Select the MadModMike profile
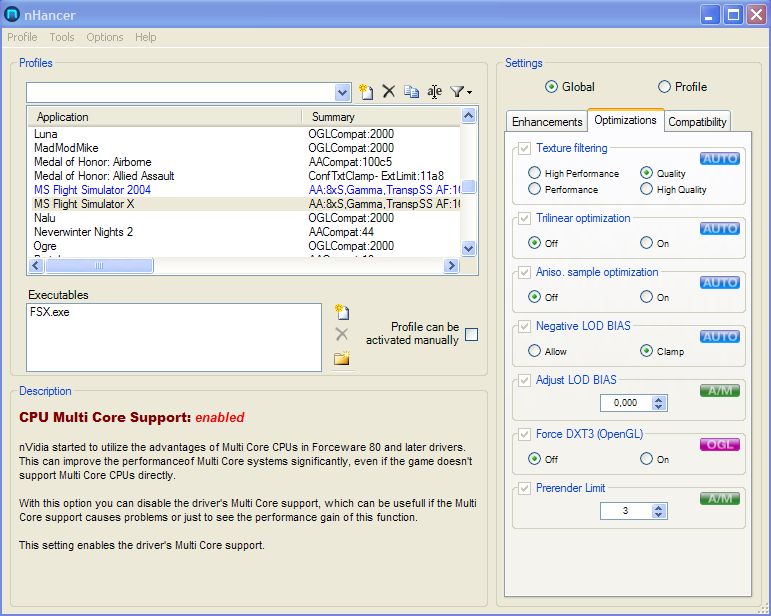771x616 pixels. (245, 148)
